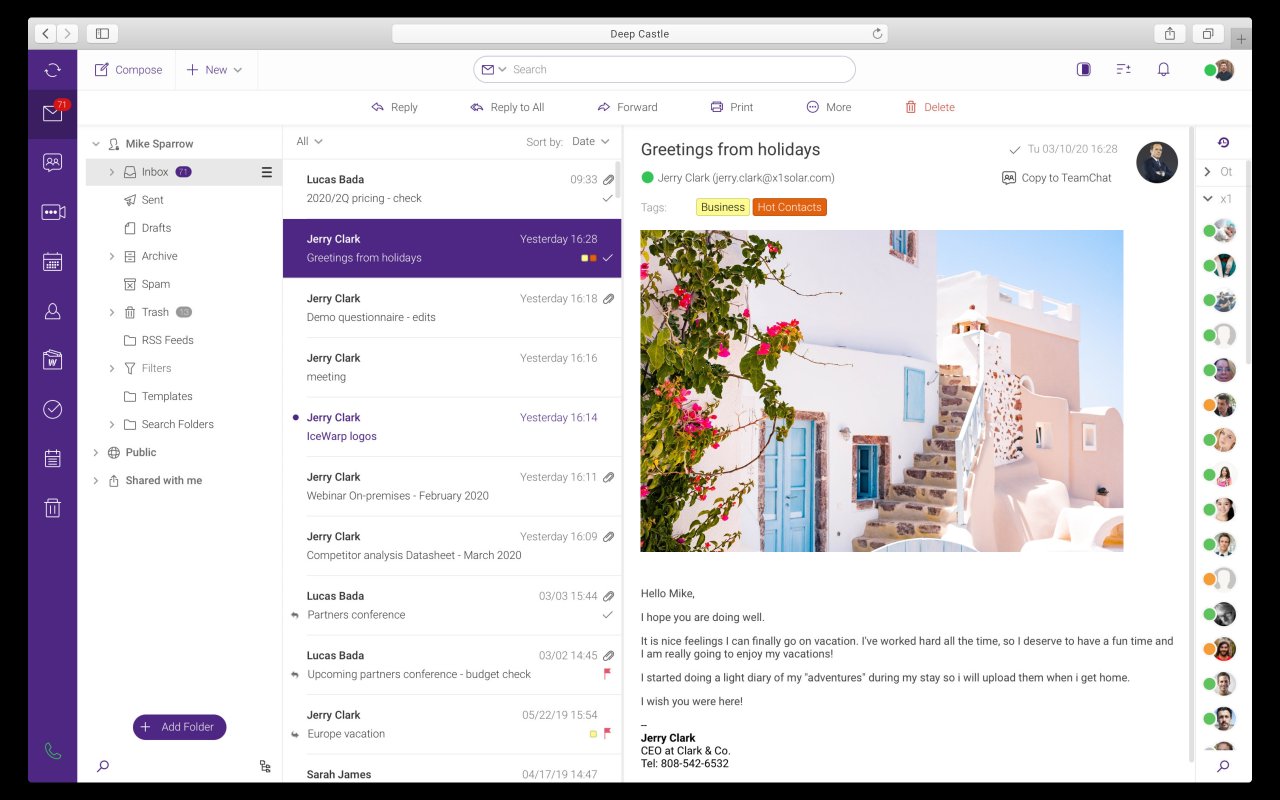This screenshot has height=800, width=1280.
Task: Click sender Jerry Clark's avatar photo
Action: click(x=1157, y=162)
